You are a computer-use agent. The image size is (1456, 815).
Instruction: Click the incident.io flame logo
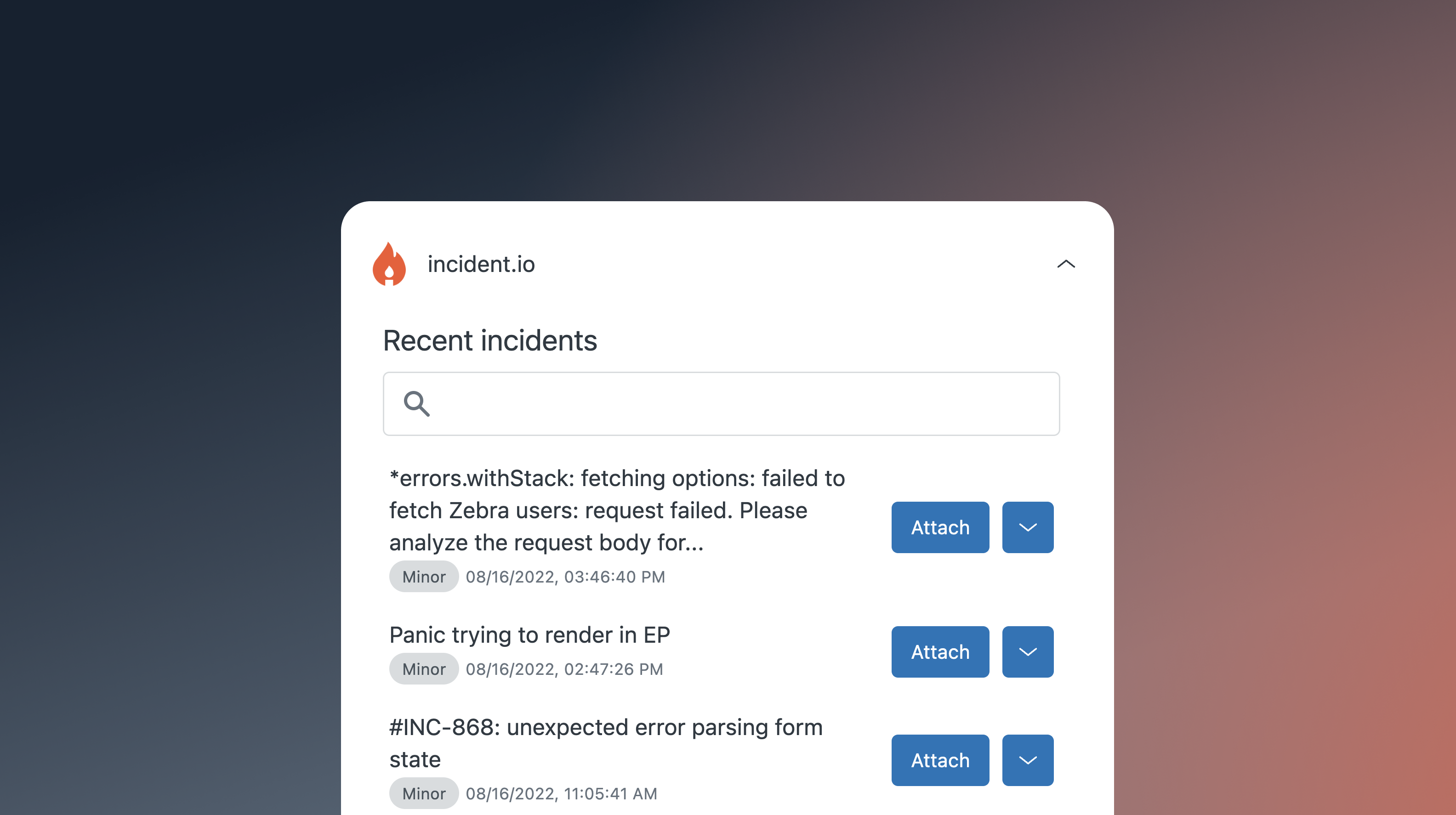click(389, 264)
